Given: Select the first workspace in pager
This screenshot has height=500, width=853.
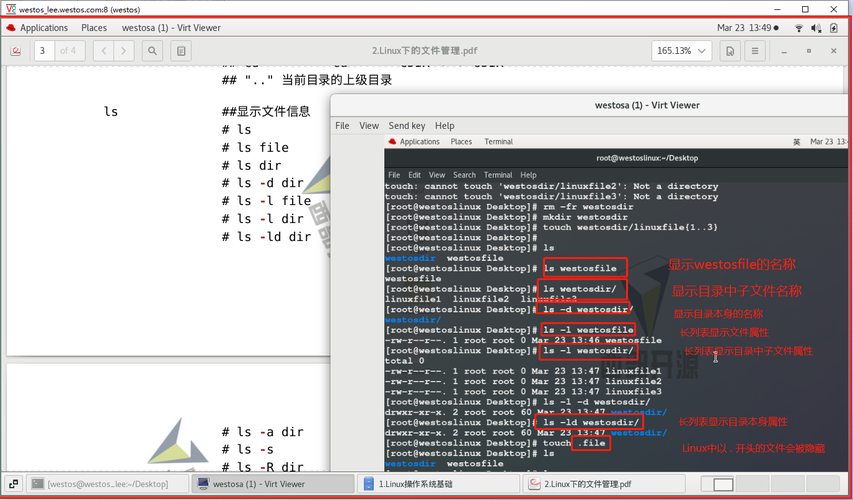Looking at the screenshot, I should pyautogui.click(x=716, y=484).
